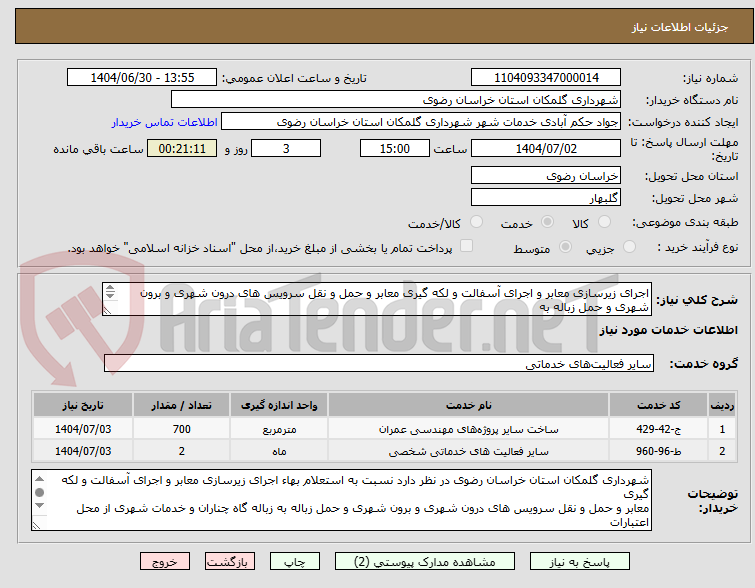Open اطلاعات تماس خریدار link
755x588 pixels.
point(165,122)
